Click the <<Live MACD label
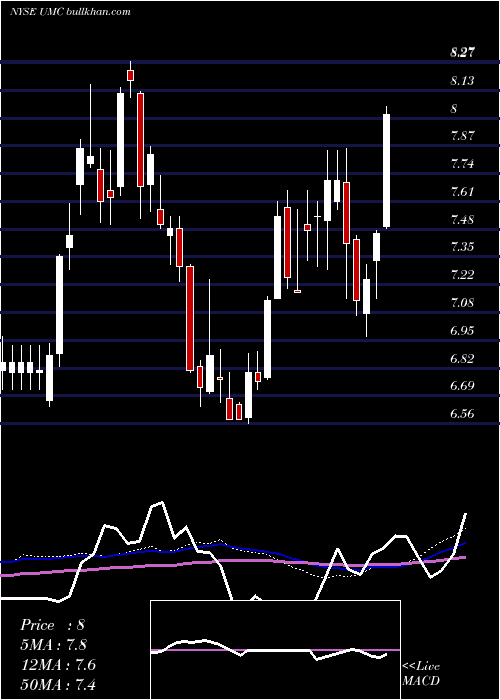This screenshot has height=700, width=500. click(x=421, y=673)
